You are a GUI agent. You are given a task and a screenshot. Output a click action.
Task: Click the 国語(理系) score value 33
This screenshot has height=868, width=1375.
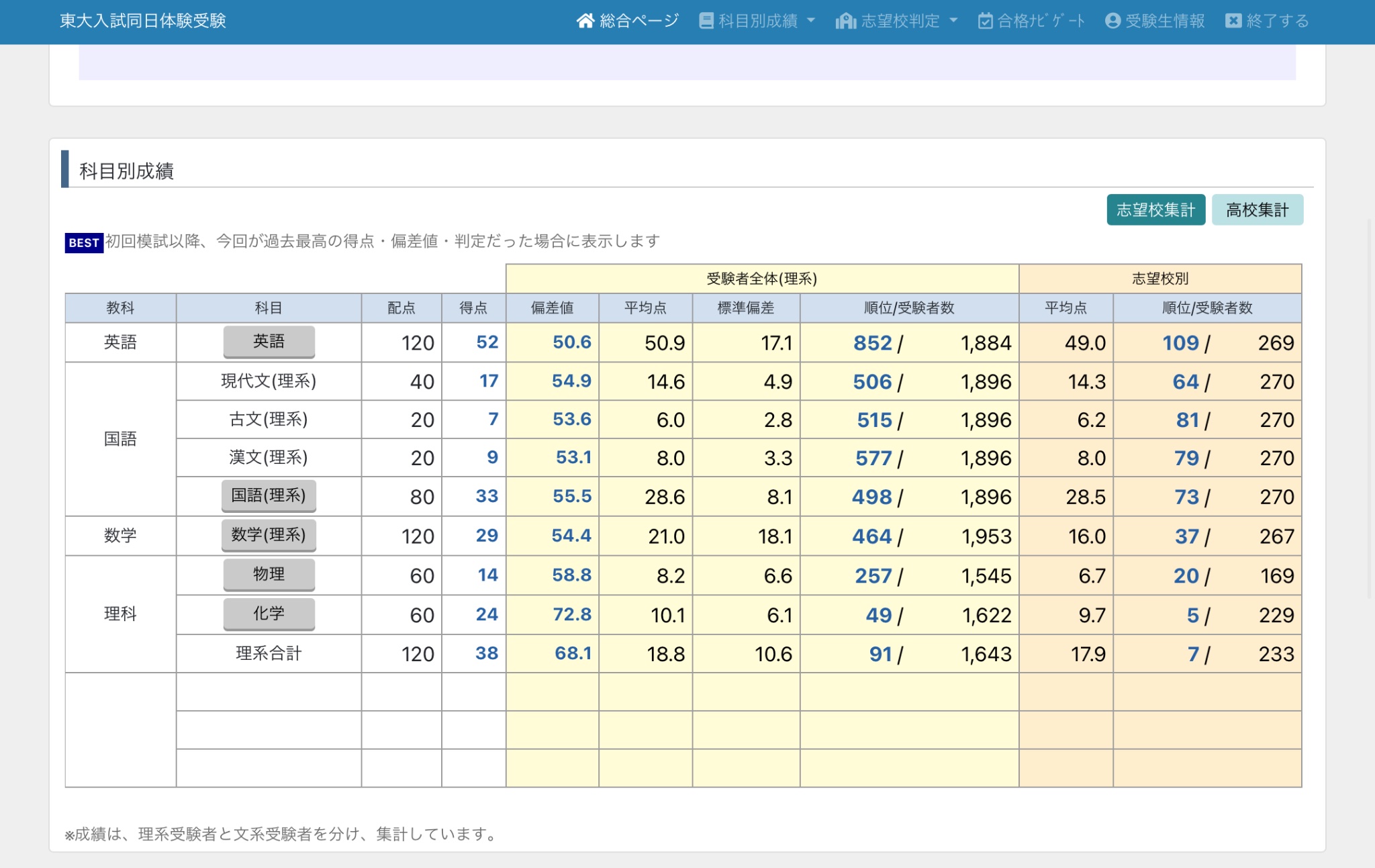pyautogui.click(x=487, y=496)
